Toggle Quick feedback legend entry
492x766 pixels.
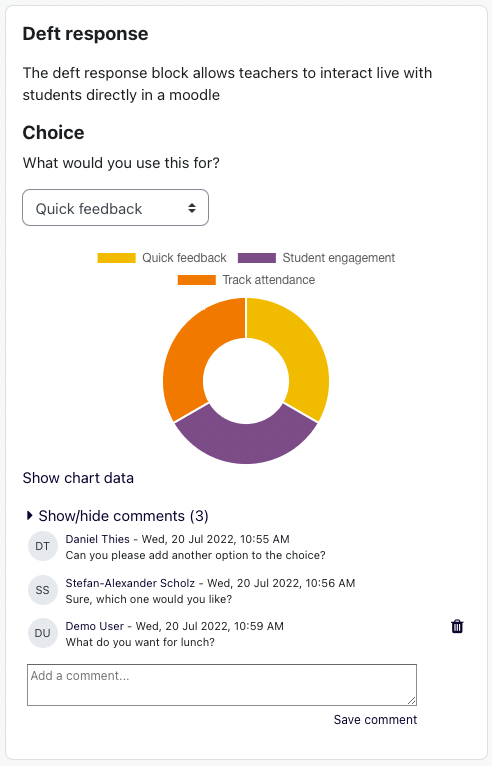coord(162,258)
